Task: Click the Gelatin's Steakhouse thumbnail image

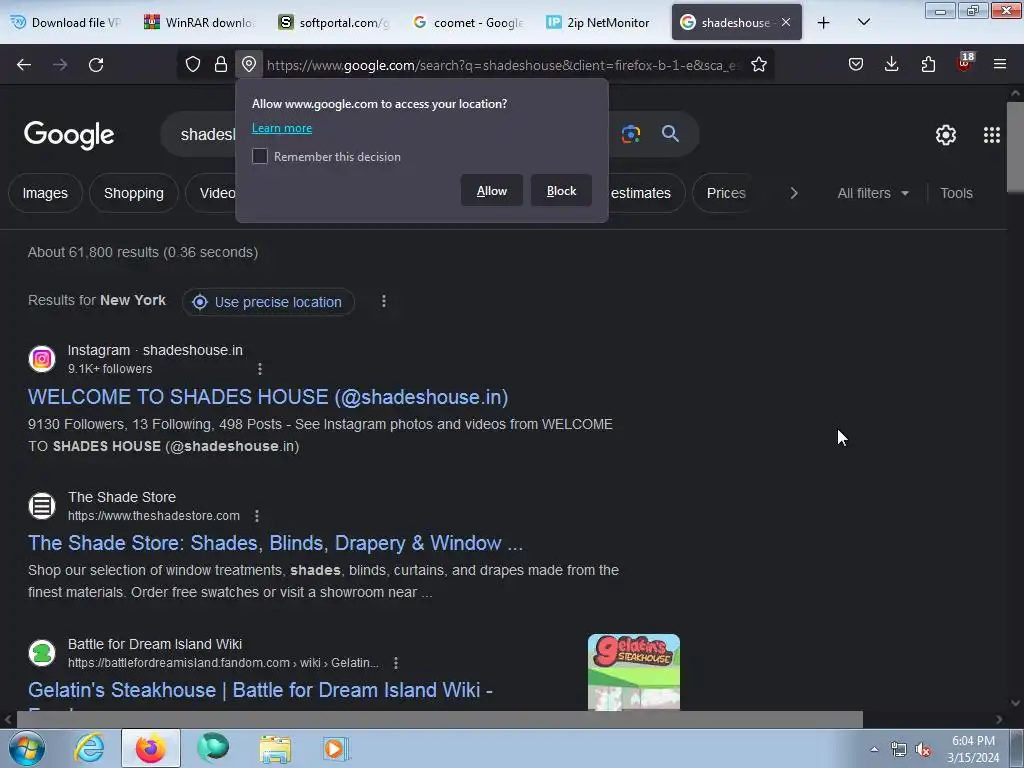Action: [x=633, y=672]
